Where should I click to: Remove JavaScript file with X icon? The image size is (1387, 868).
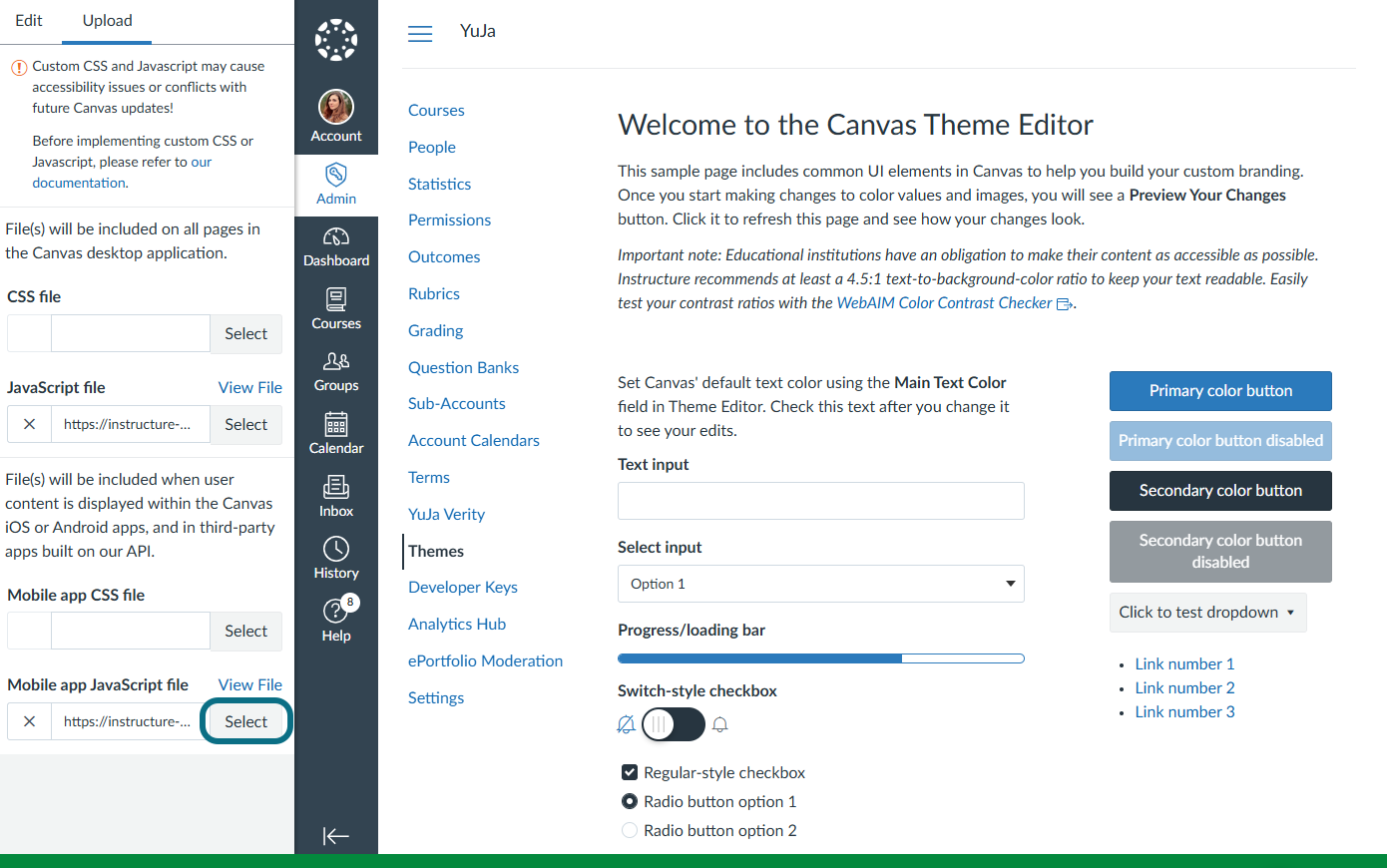[x=30, y=424]
